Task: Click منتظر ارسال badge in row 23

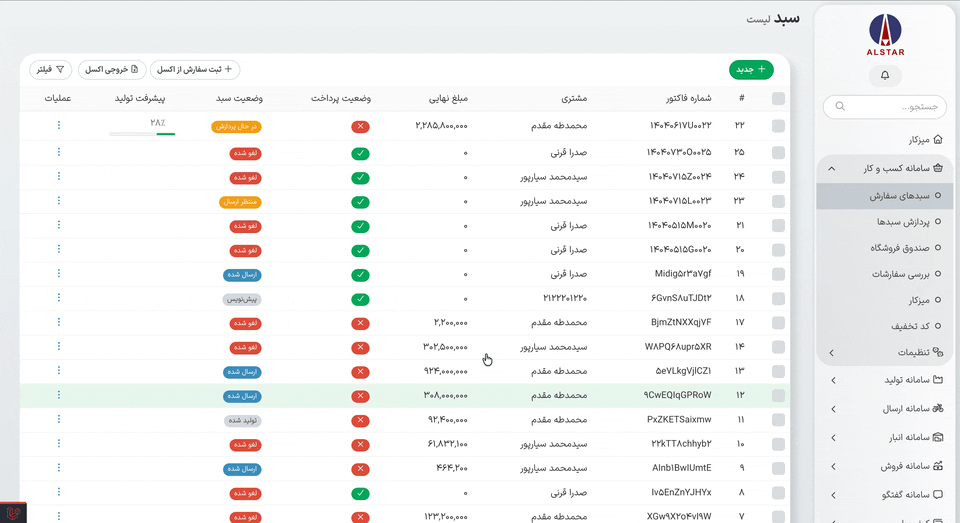Action: click(241, 202)
